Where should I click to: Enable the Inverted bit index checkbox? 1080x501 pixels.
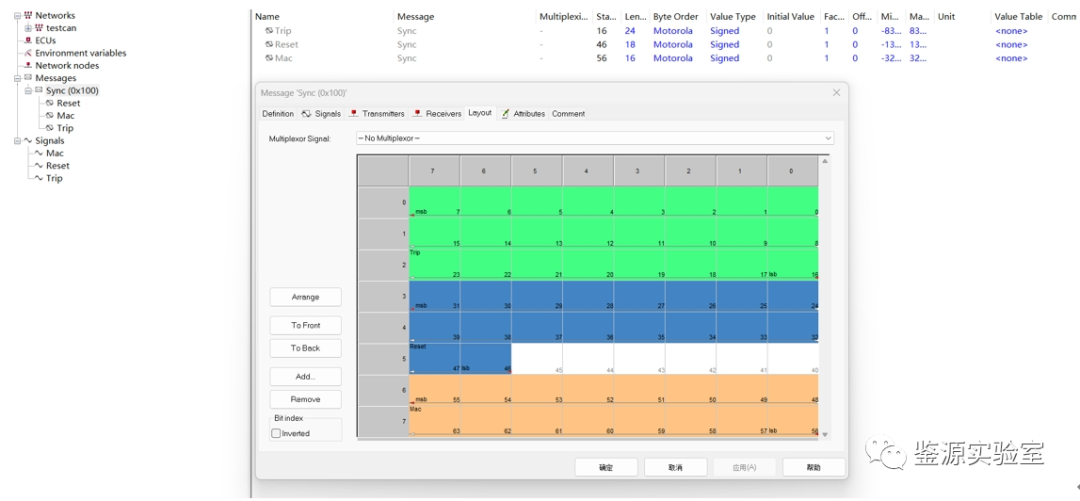(277, 433)
